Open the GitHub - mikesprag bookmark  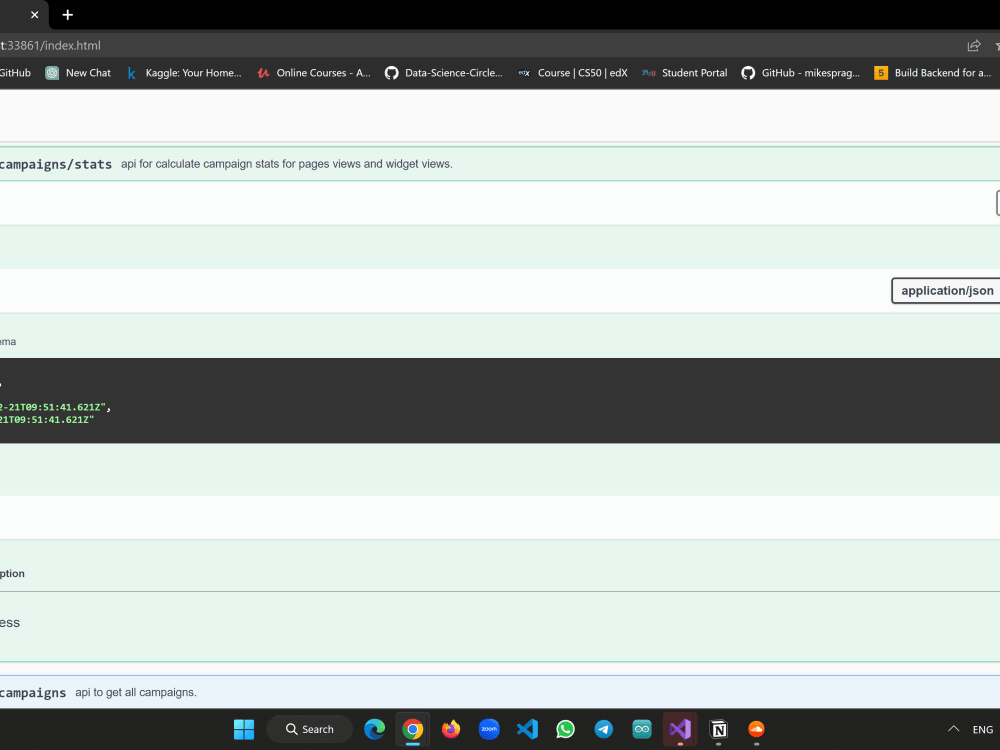(x=800, y=72)
